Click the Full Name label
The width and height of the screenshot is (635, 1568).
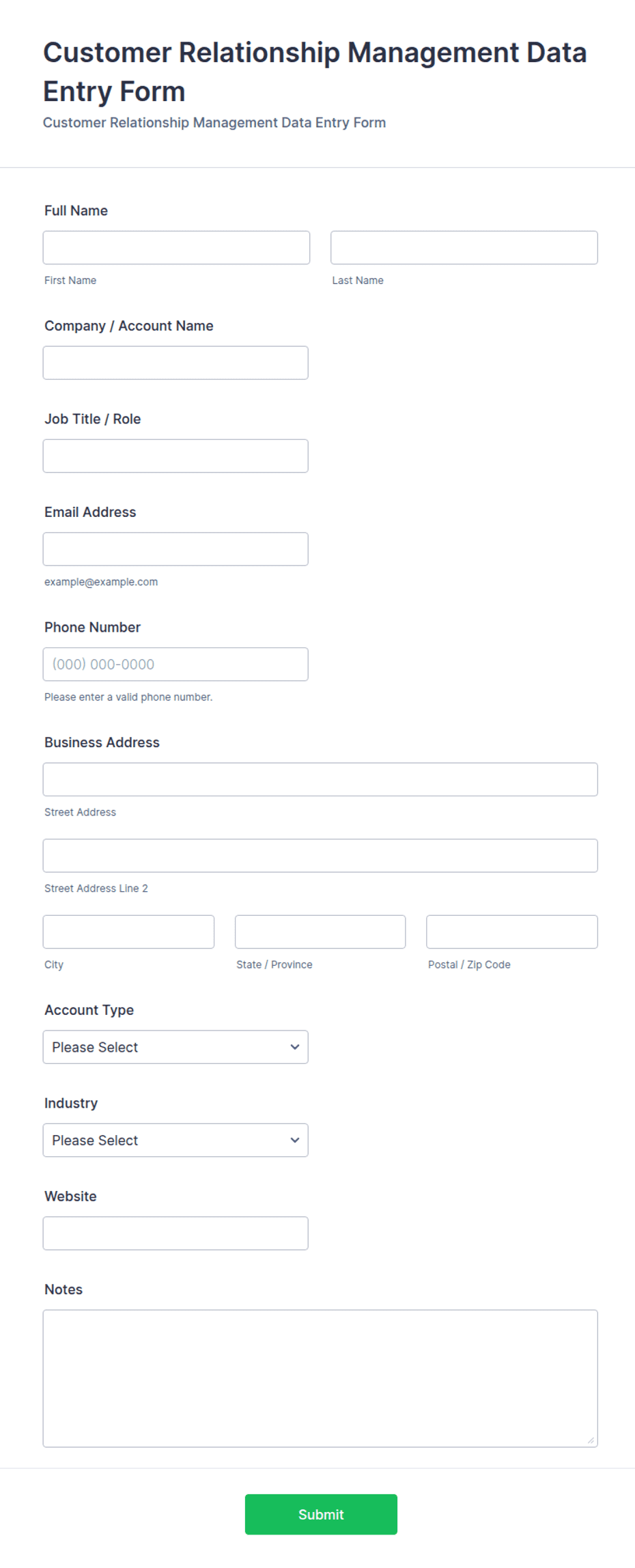pos(76,210)
